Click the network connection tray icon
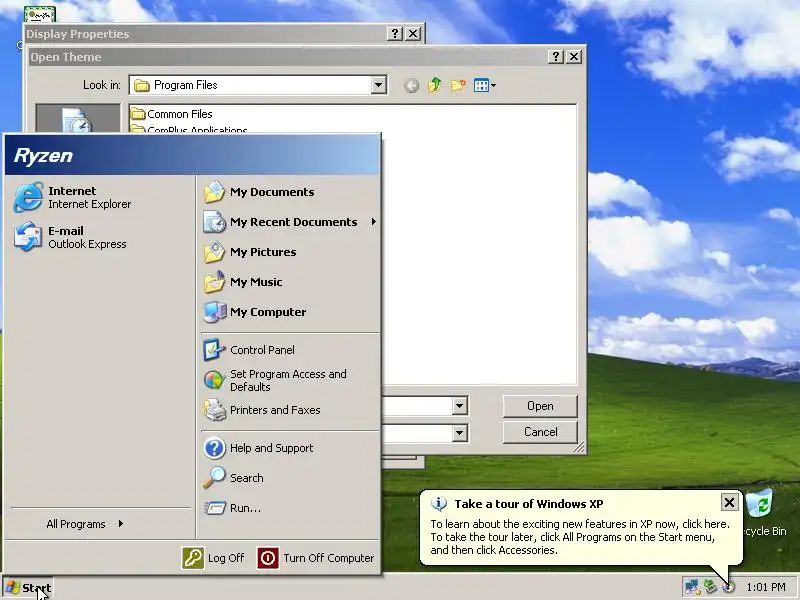This screenshot has width=800, height=600. pyautogui.click(x=692, y=587)
